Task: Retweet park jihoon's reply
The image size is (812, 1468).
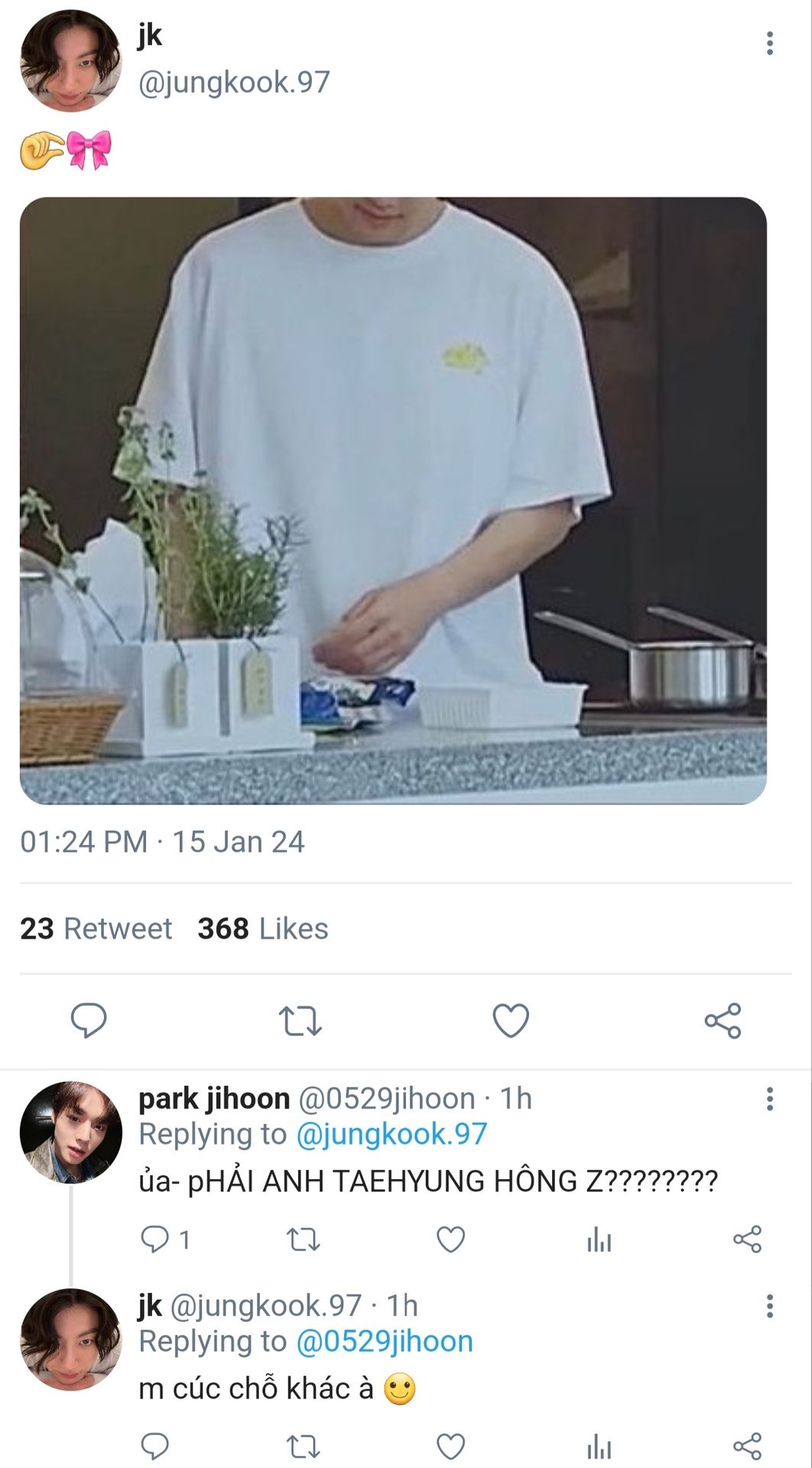Action: pyautogui.click(x=303, y=1239)
